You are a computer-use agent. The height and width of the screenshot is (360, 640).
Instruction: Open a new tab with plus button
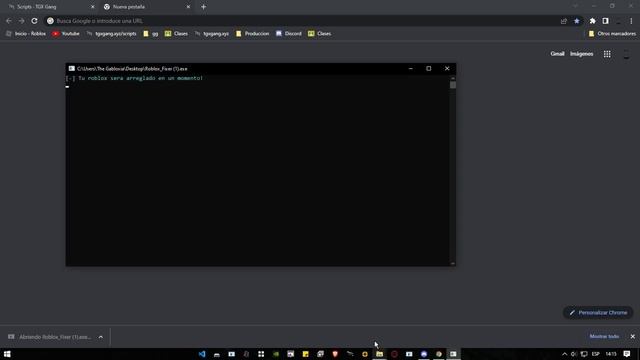[x=203, y=7]
